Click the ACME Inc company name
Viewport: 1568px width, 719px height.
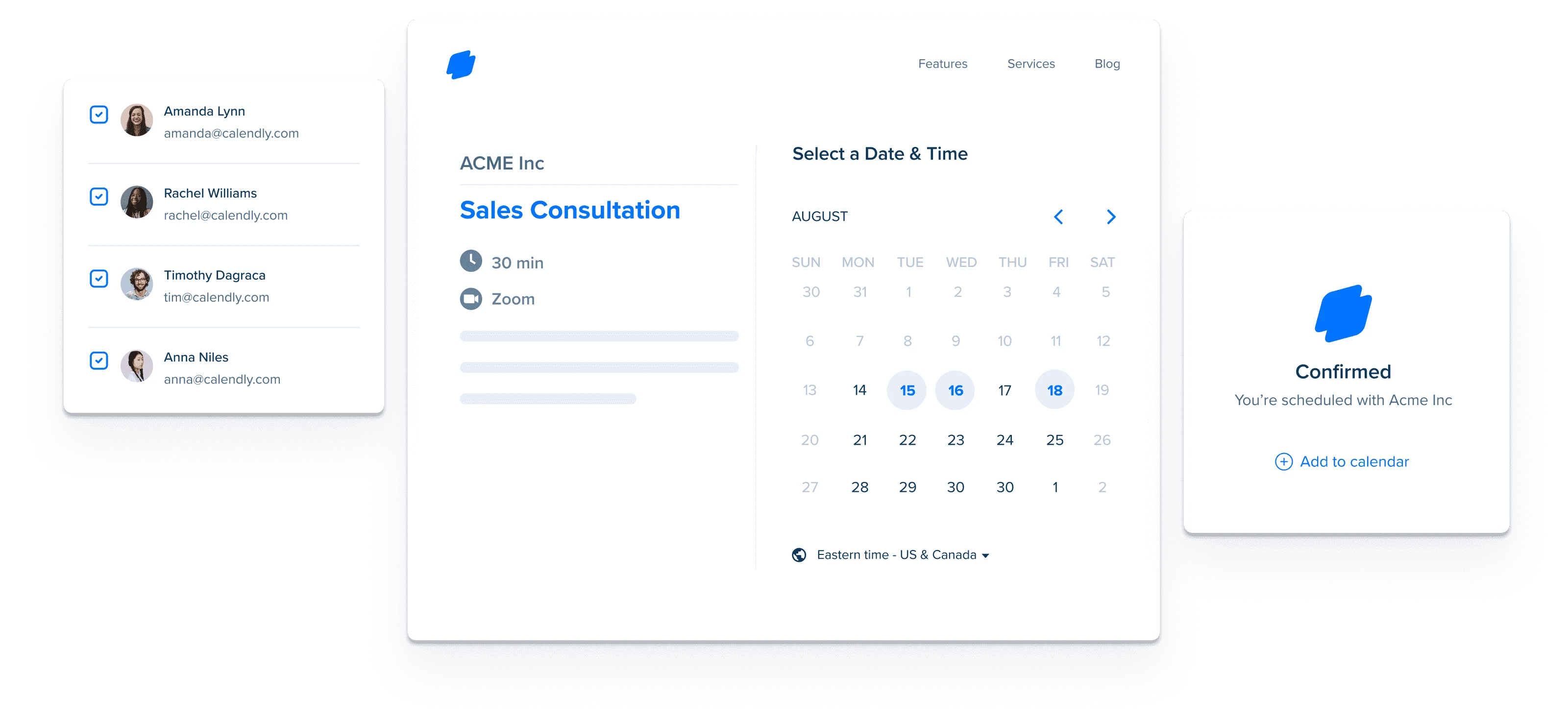point(501,162)
